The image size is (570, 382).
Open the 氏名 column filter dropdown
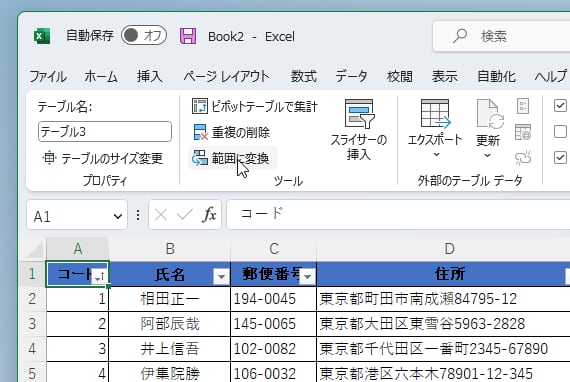(x=221, y=277)
